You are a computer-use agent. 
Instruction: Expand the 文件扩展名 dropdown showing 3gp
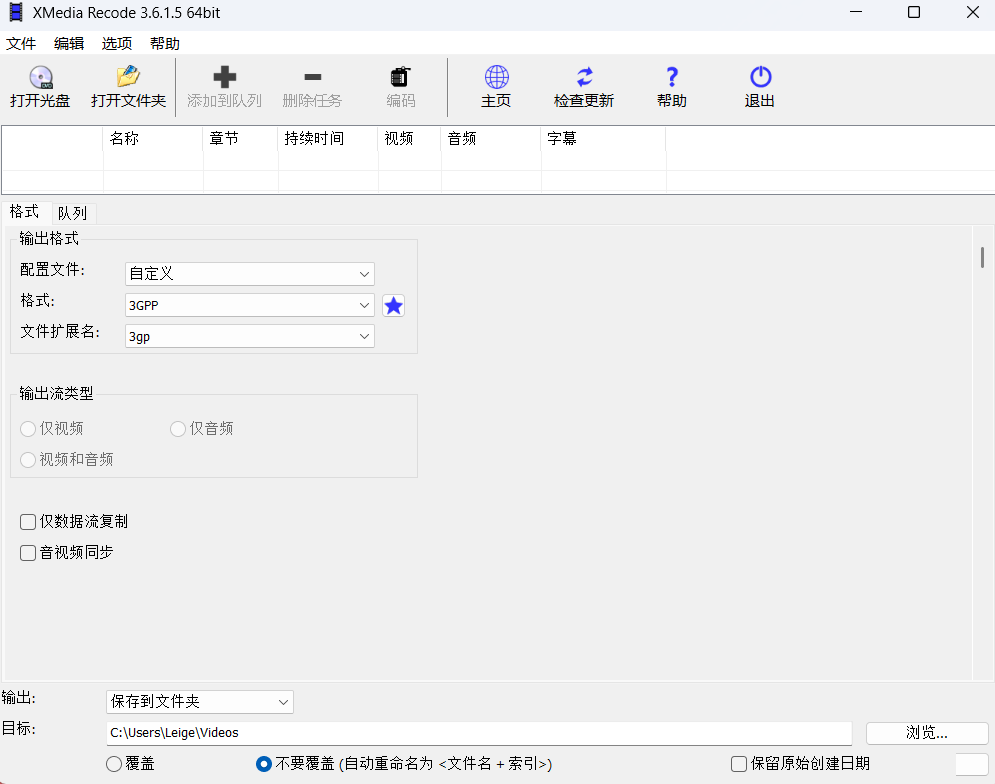(x=249, y=336)
